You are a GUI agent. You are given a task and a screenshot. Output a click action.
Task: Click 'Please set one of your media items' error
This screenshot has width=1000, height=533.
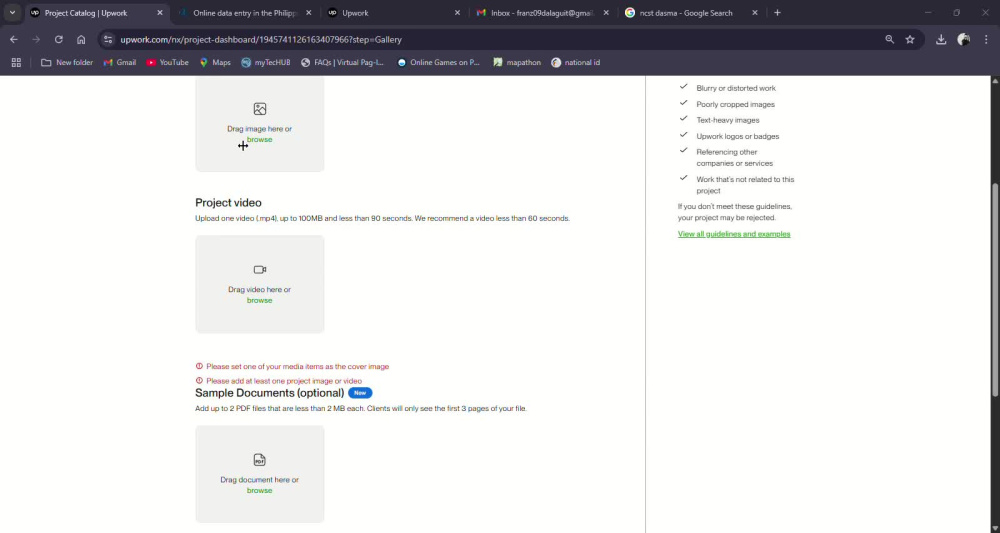click(297, 367)
